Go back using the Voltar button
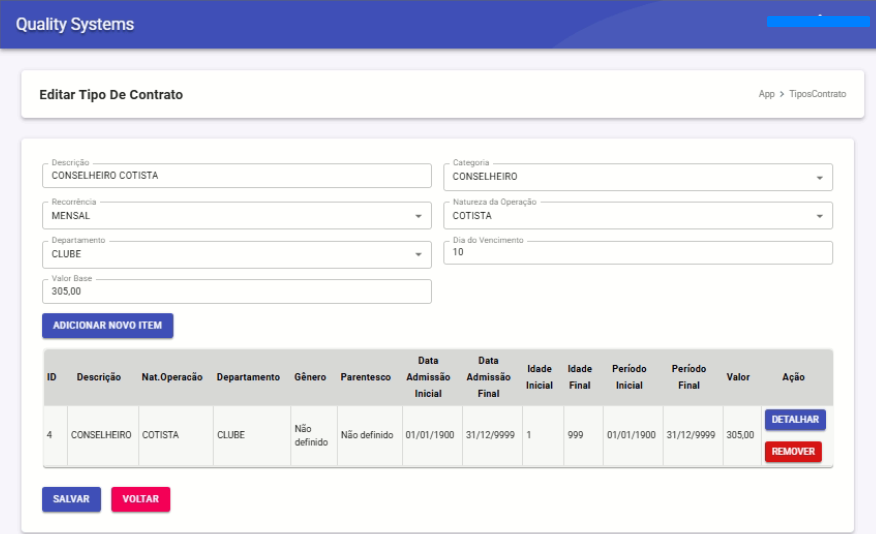The image size is (876, 534). click(140, 499)
